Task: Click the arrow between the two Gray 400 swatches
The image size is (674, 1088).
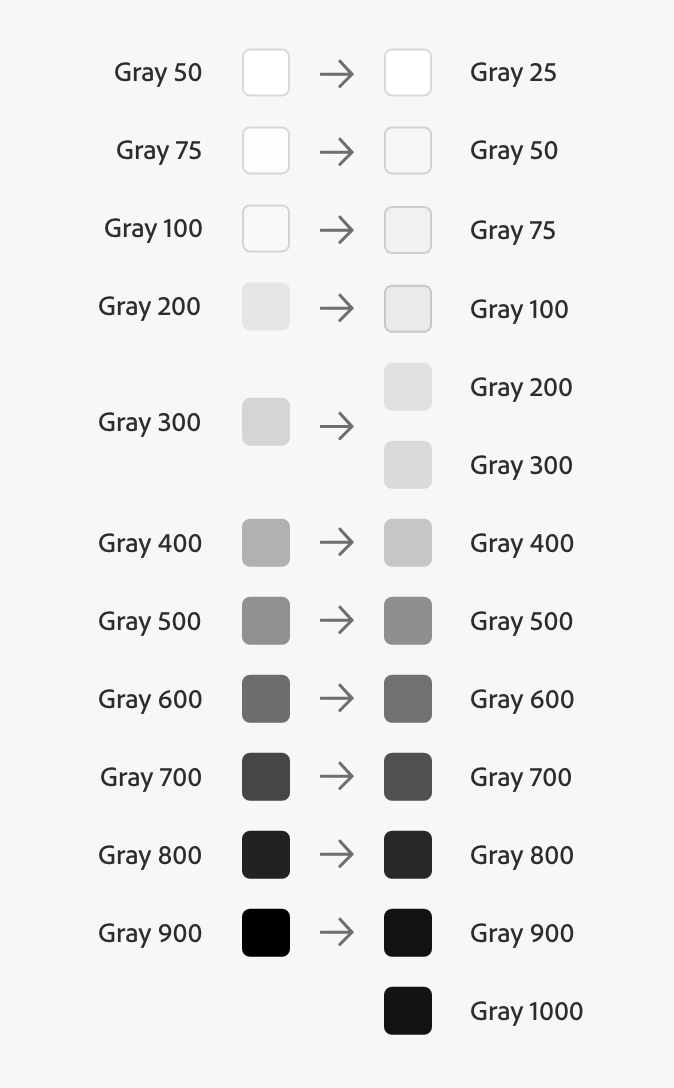Action: coord(337,543)
